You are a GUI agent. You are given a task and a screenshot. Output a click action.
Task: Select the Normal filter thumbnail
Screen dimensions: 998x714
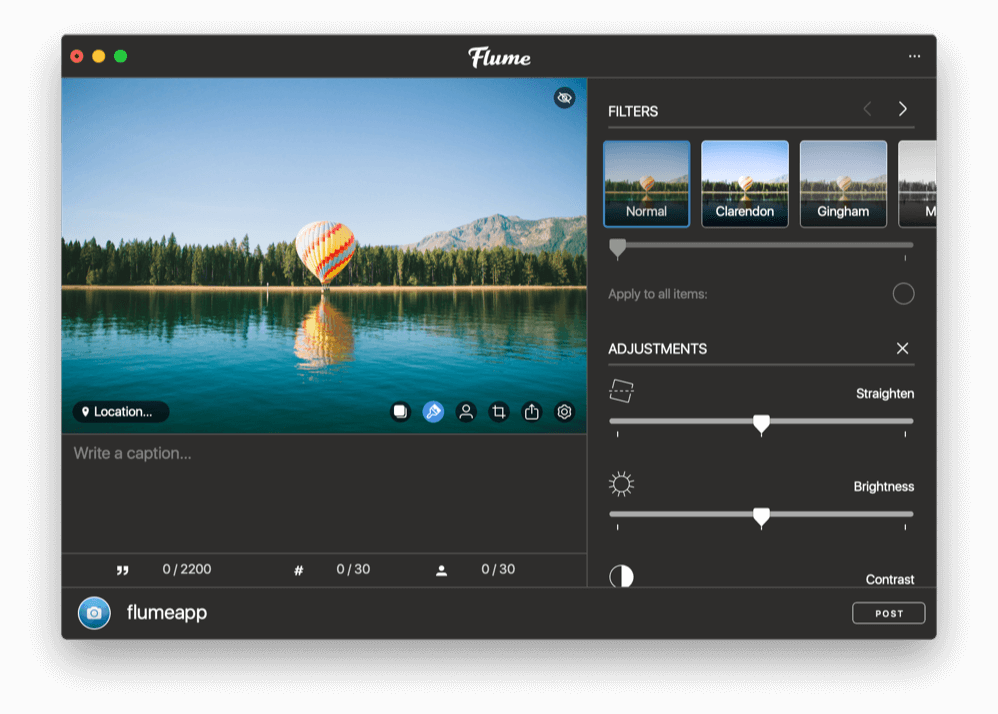pyautogui.click(x=647, y=184)
